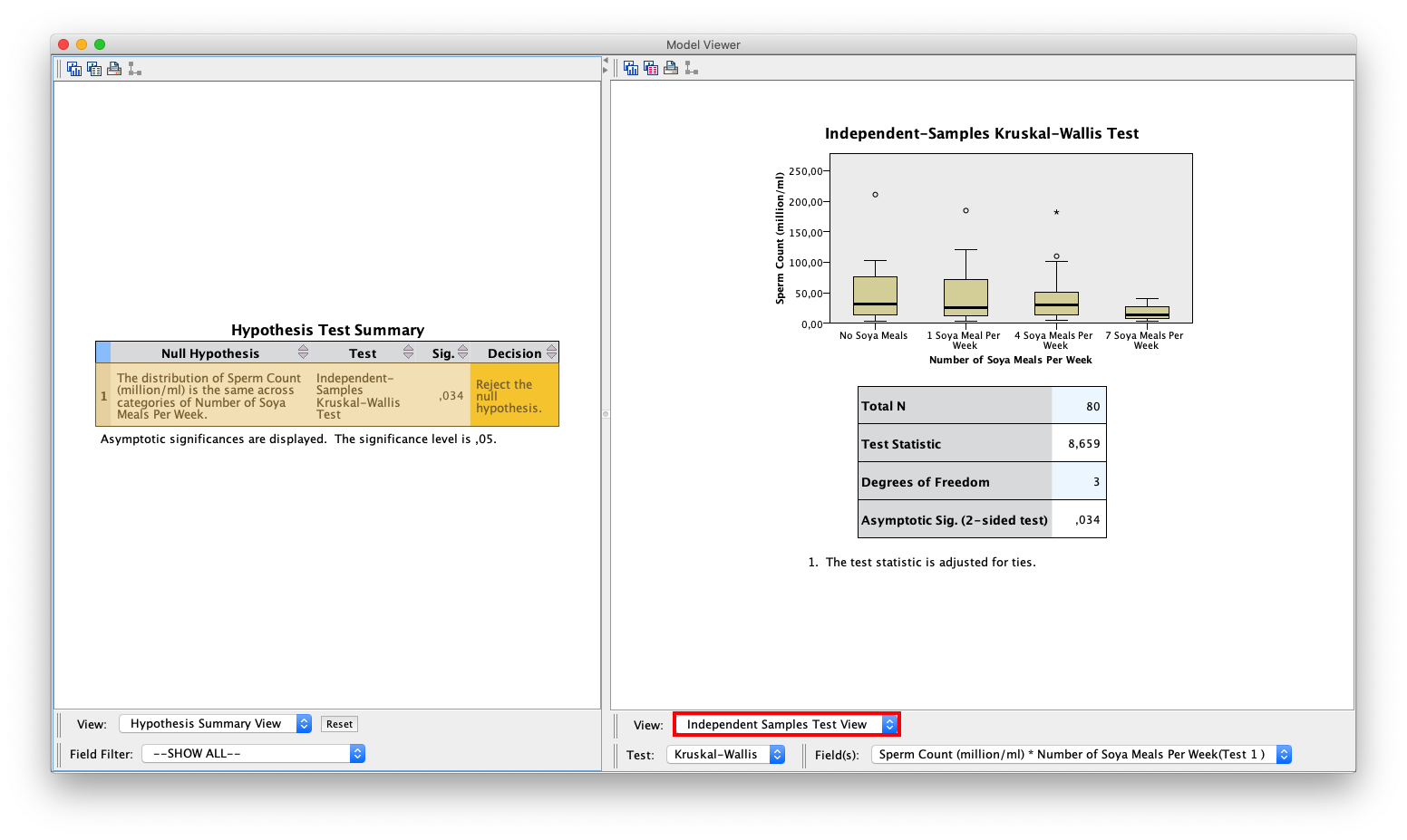The width and height of the screenshot is (1407, 840).
Task: Click the Reset button
Action: (340, 724)
